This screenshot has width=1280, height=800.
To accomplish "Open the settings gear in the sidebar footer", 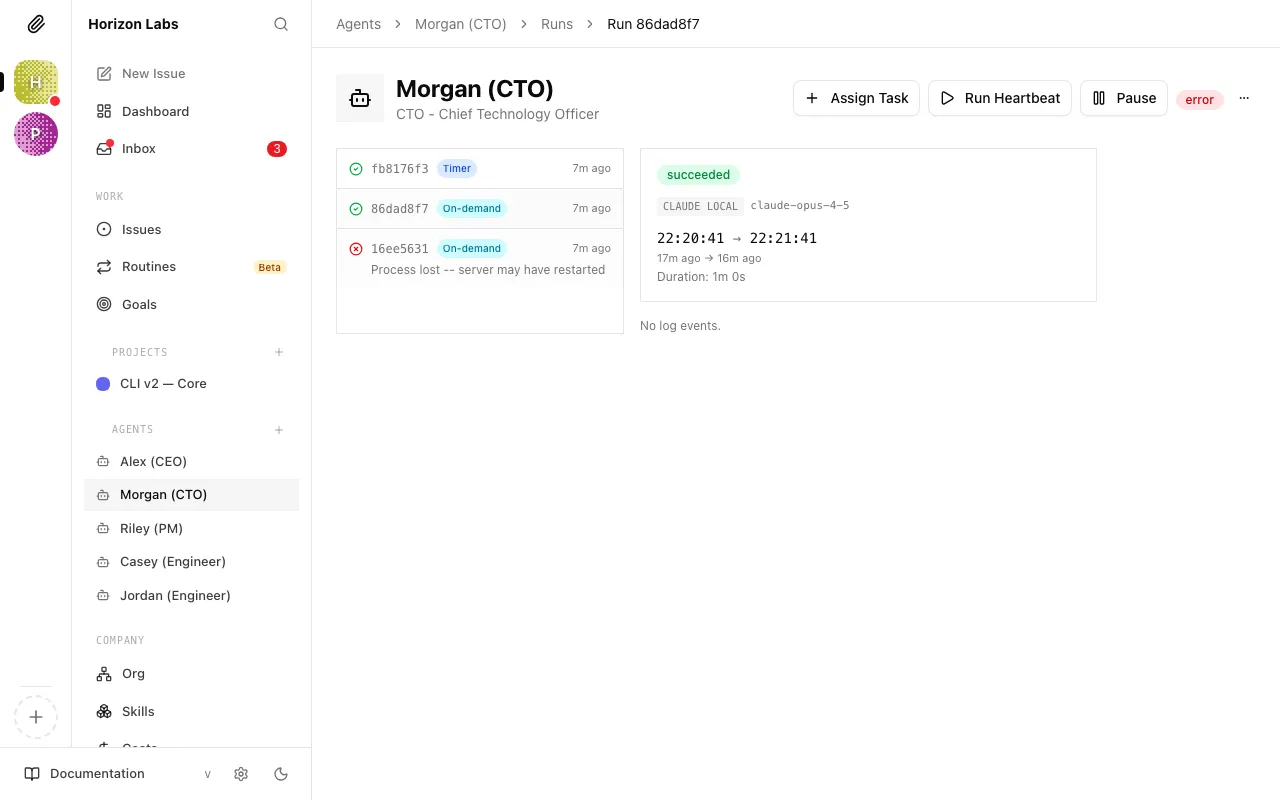I will (241, 774).
